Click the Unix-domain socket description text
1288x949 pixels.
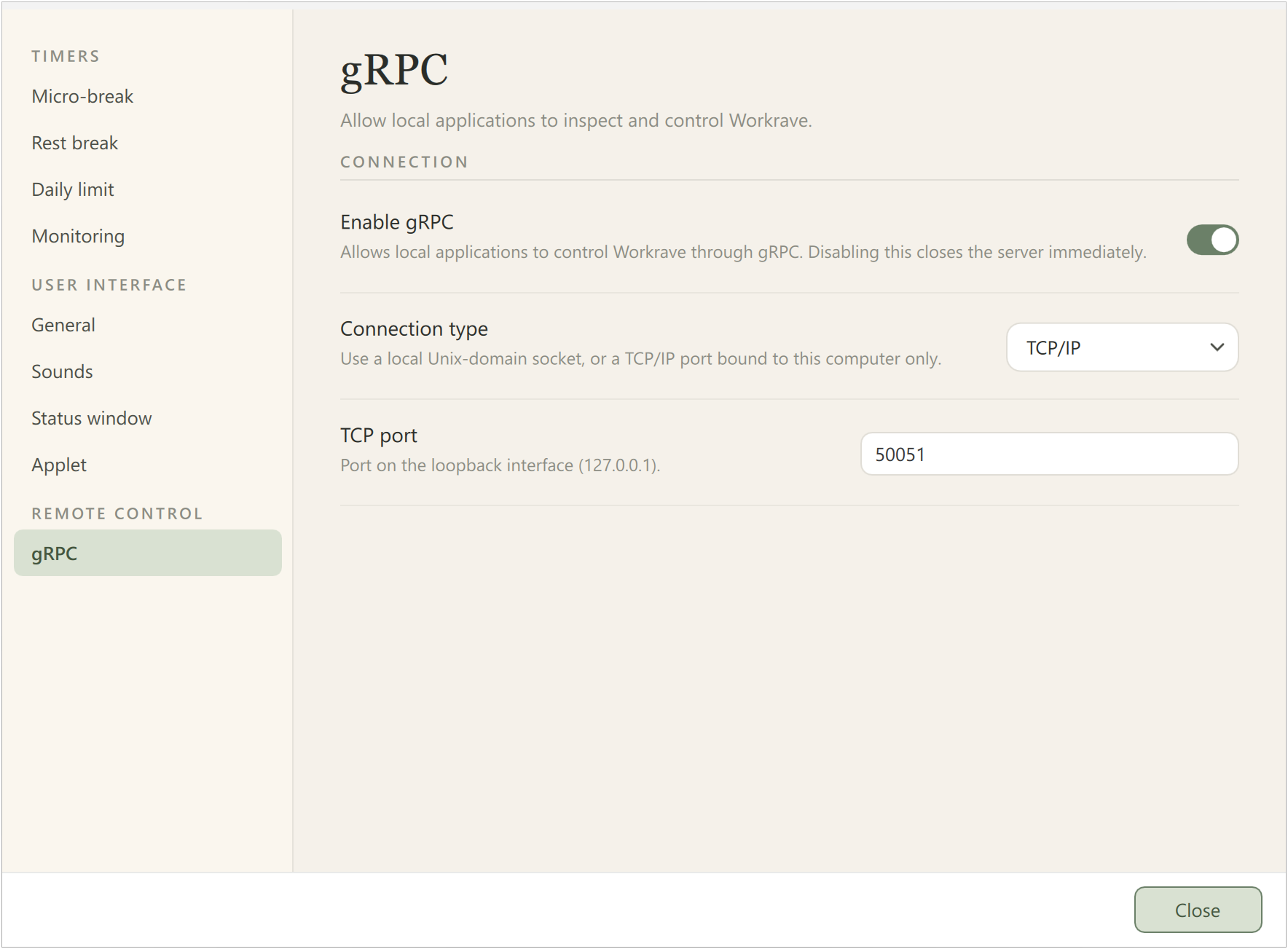[641, 359]
